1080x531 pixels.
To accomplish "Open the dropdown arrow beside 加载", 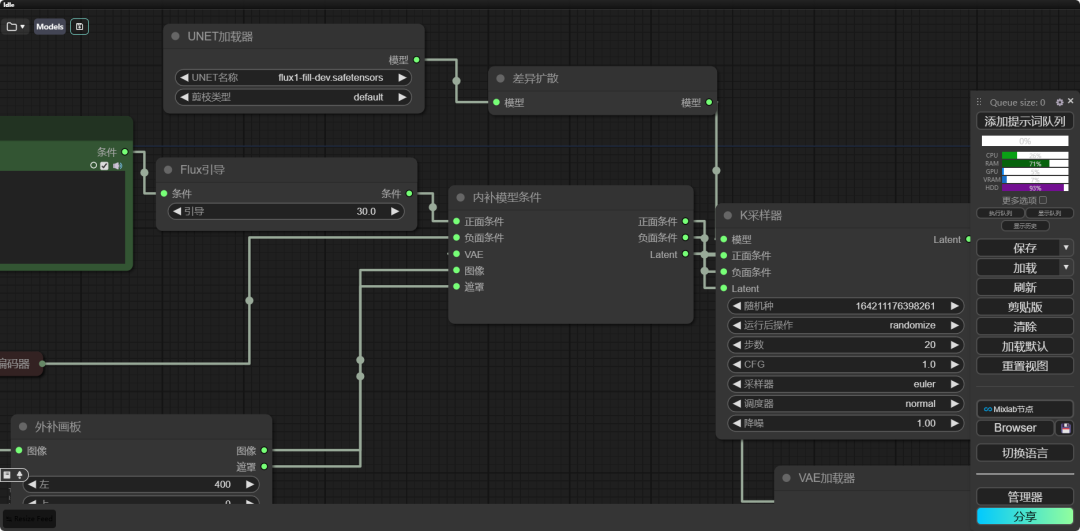I will point(1066,267).
